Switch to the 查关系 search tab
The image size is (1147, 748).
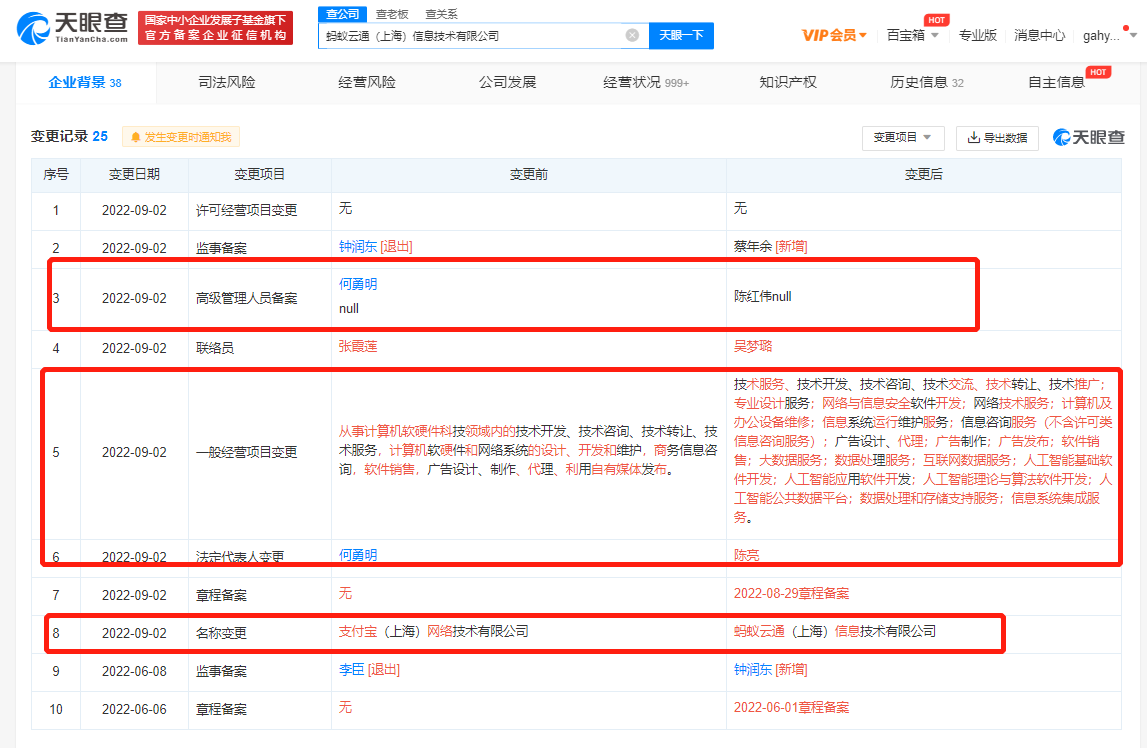click(x=441, y=14)
